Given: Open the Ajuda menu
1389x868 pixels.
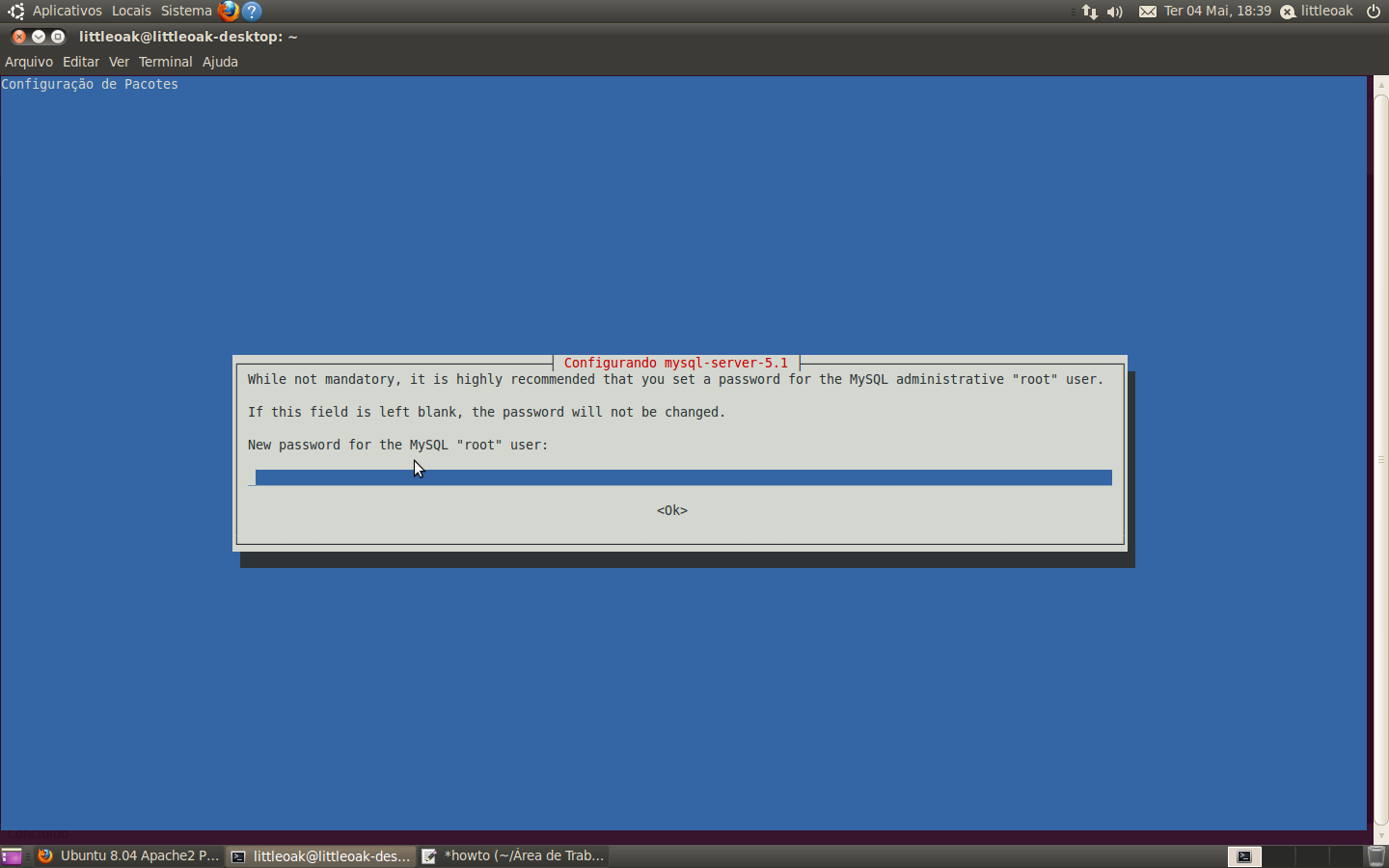Looking at the screenshot, I should (x=220, y=62).
